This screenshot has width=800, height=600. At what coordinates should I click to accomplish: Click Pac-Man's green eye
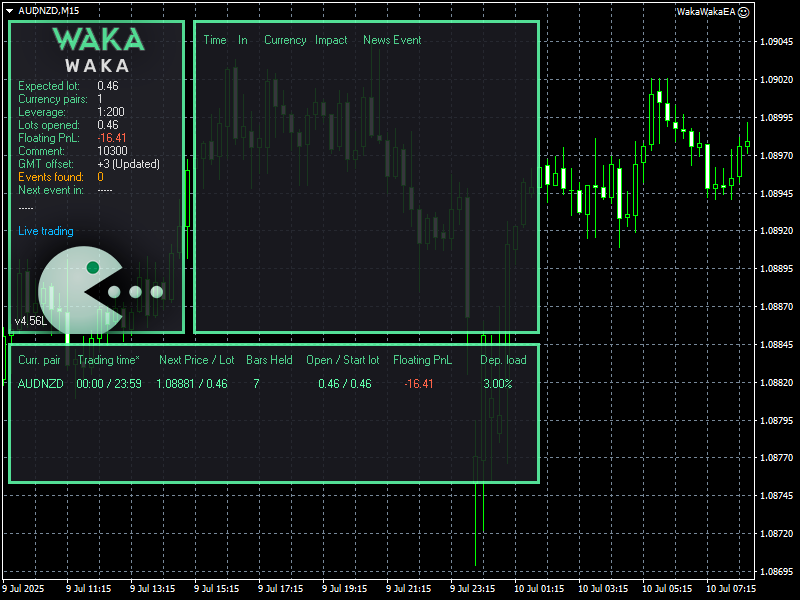coord(93,267)
